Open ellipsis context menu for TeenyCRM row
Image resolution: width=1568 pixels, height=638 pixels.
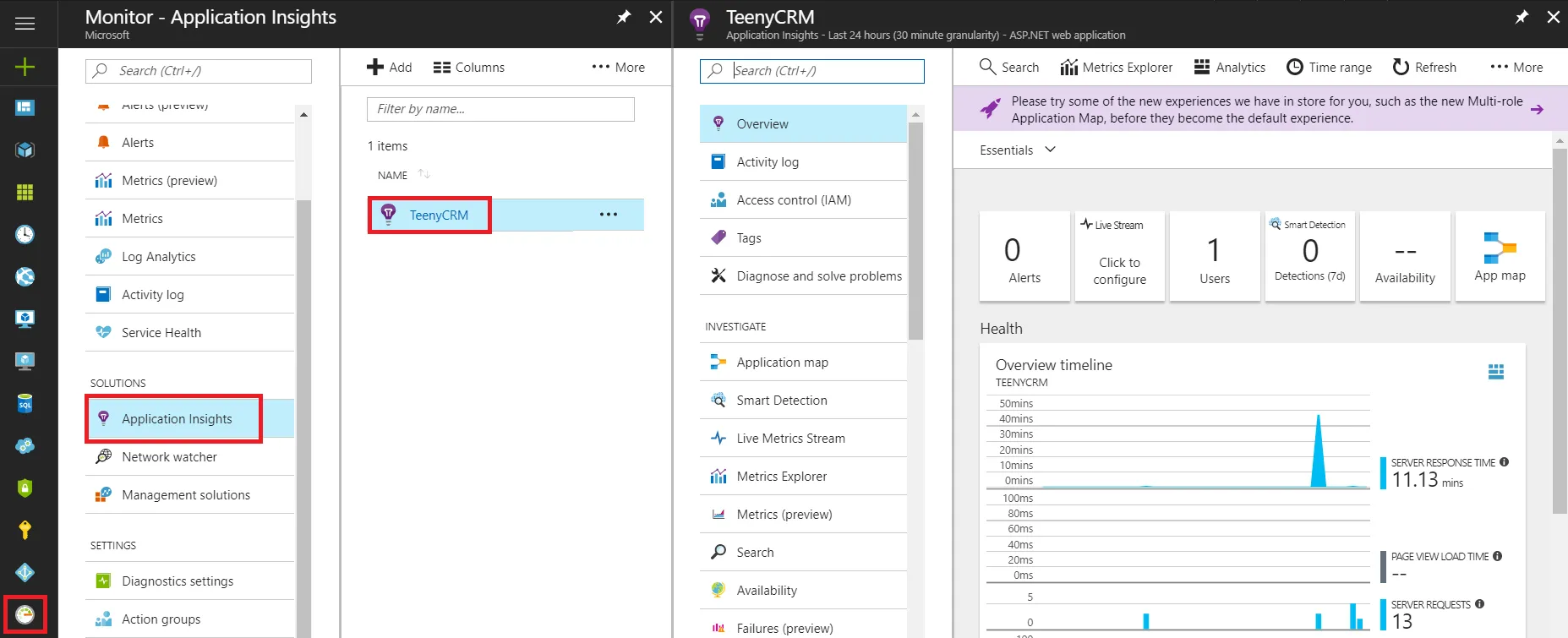609,215
